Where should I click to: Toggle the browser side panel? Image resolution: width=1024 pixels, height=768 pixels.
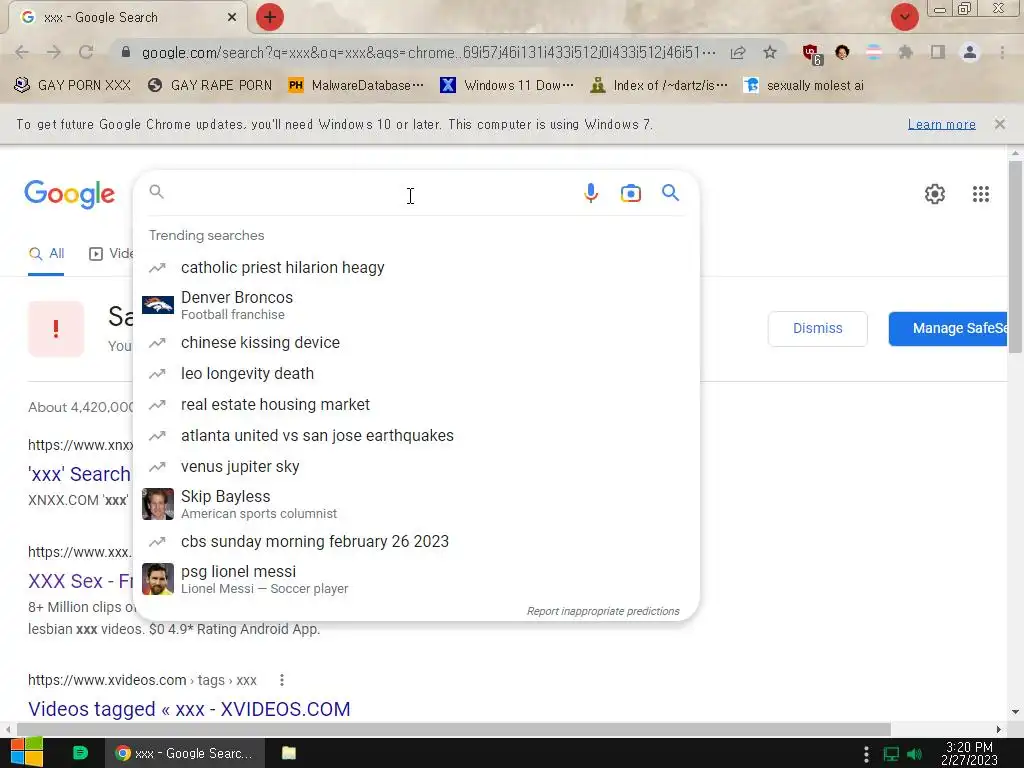(x=938, y=52)
